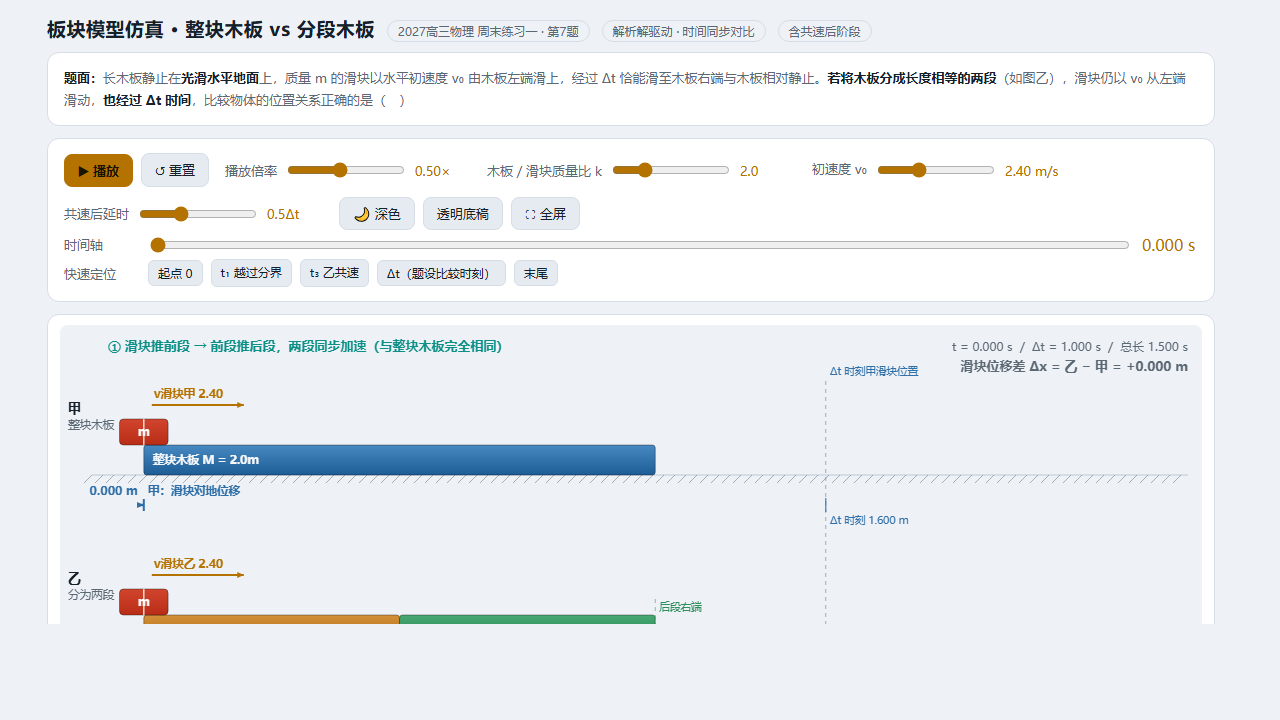Toggle 深色 dark mode

pyautogui.click(x=377, y=214)
